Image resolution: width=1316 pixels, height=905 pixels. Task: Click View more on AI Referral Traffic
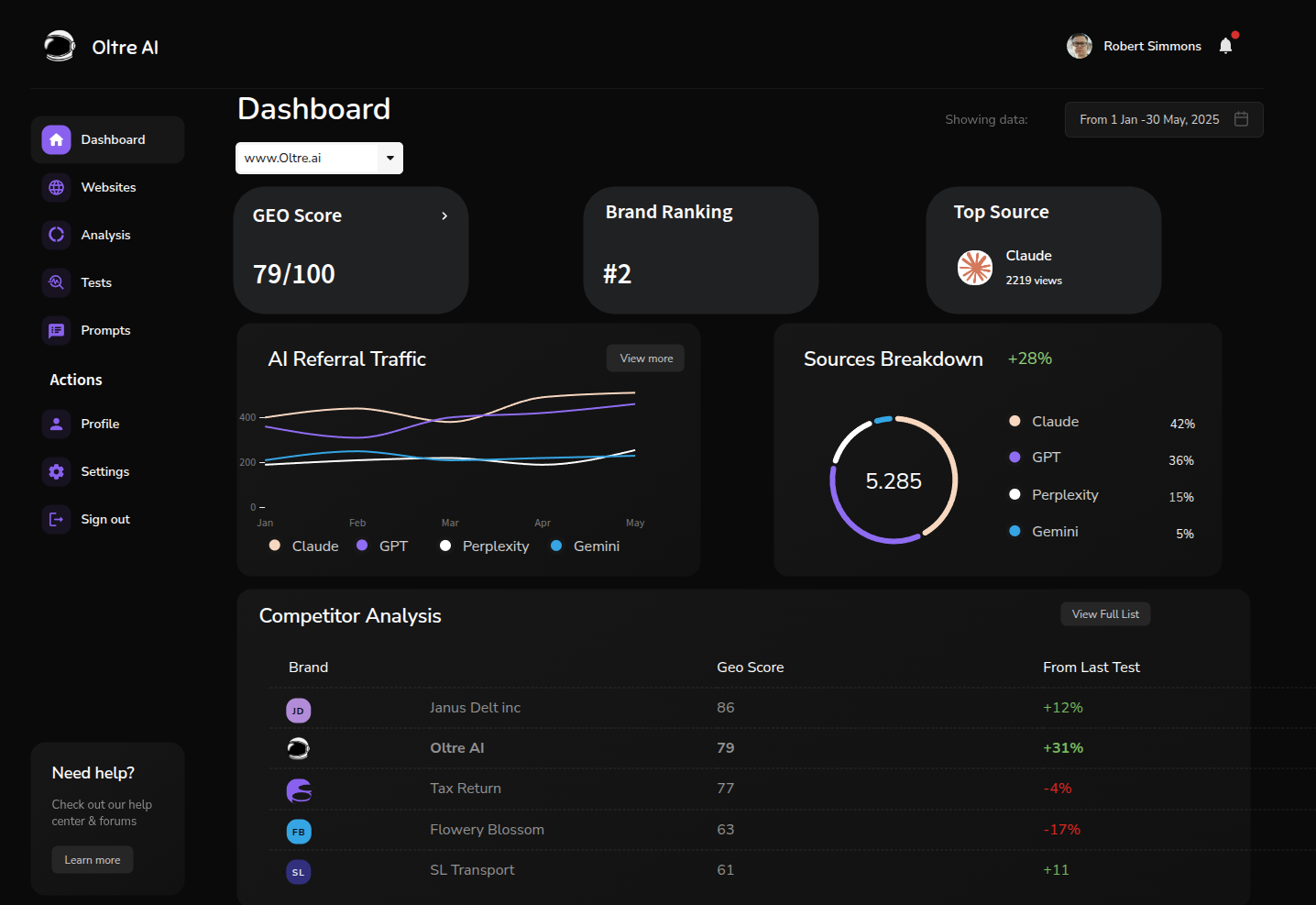click(645, 358)
